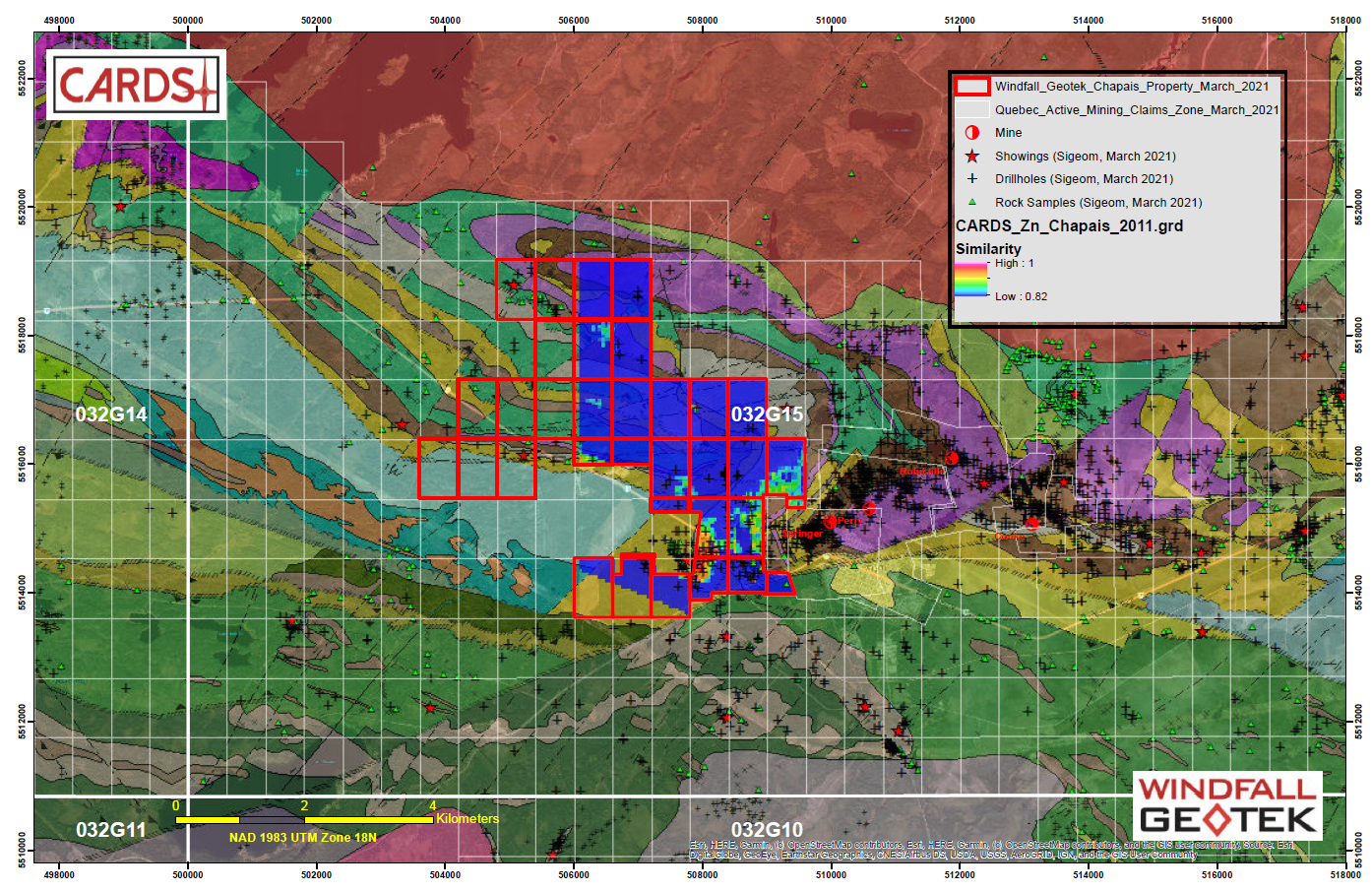This screenshot has width=1372, height=891.
Task: Click the Robitaille mine name label
Action: tap(920, 472)
